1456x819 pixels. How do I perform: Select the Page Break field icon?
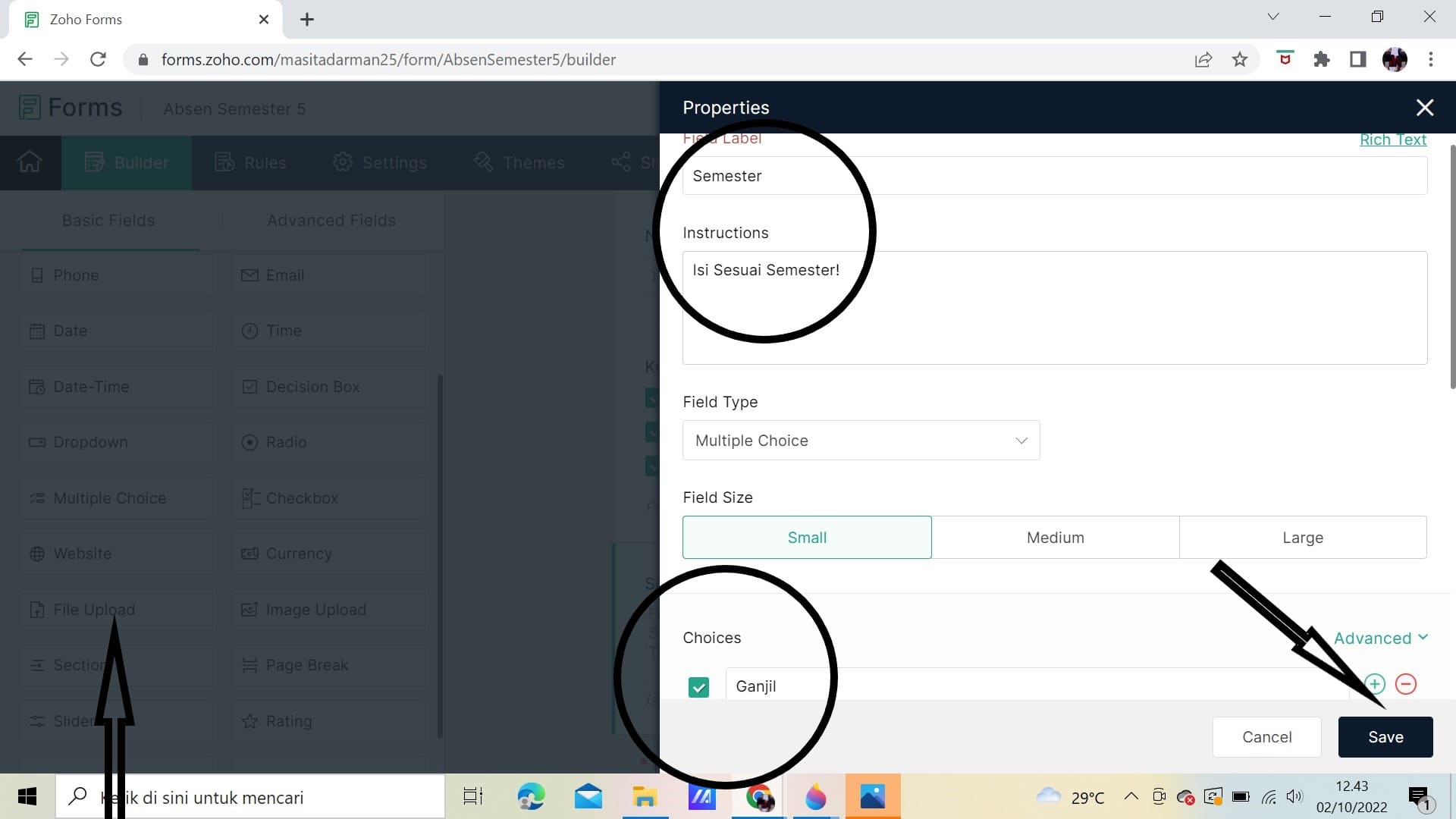point(249,665)
